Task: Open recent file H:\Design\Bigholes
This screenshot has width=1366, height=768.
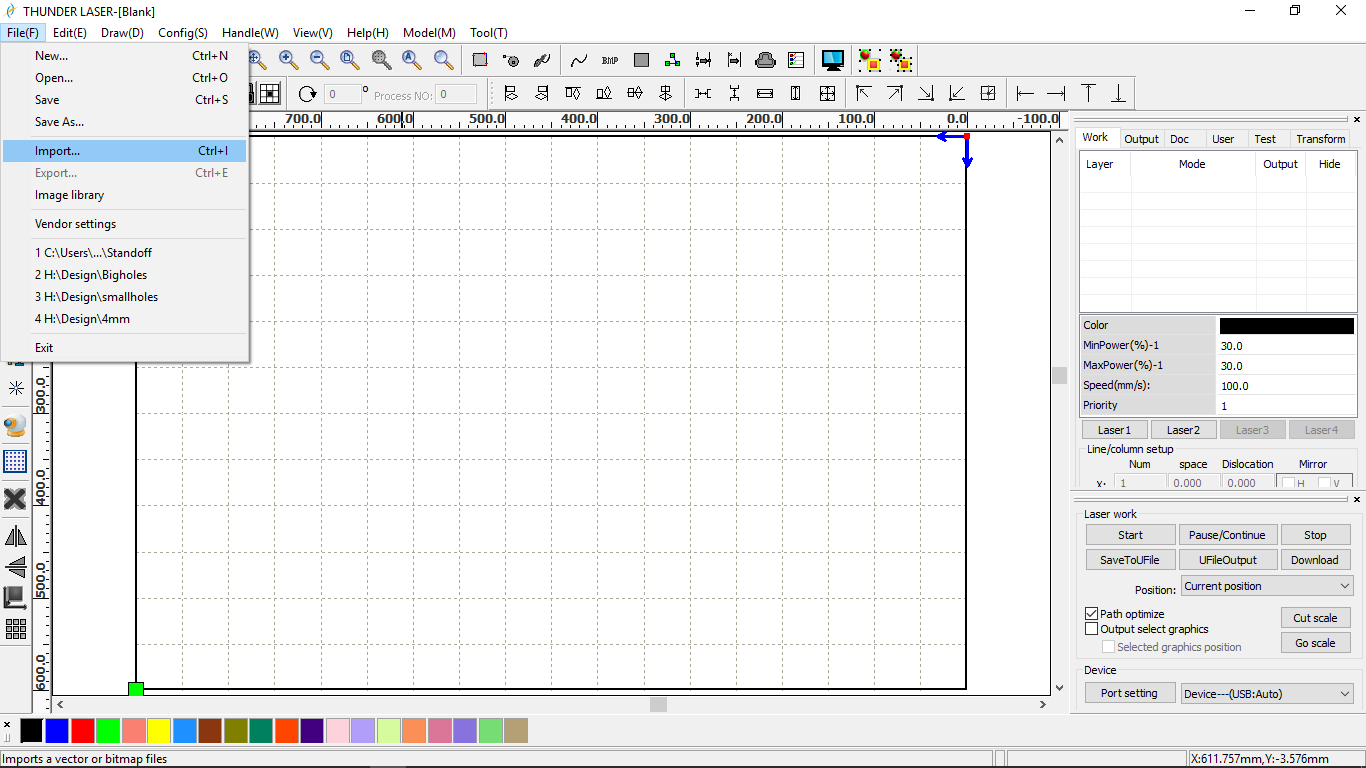Action: click(125, 275)
